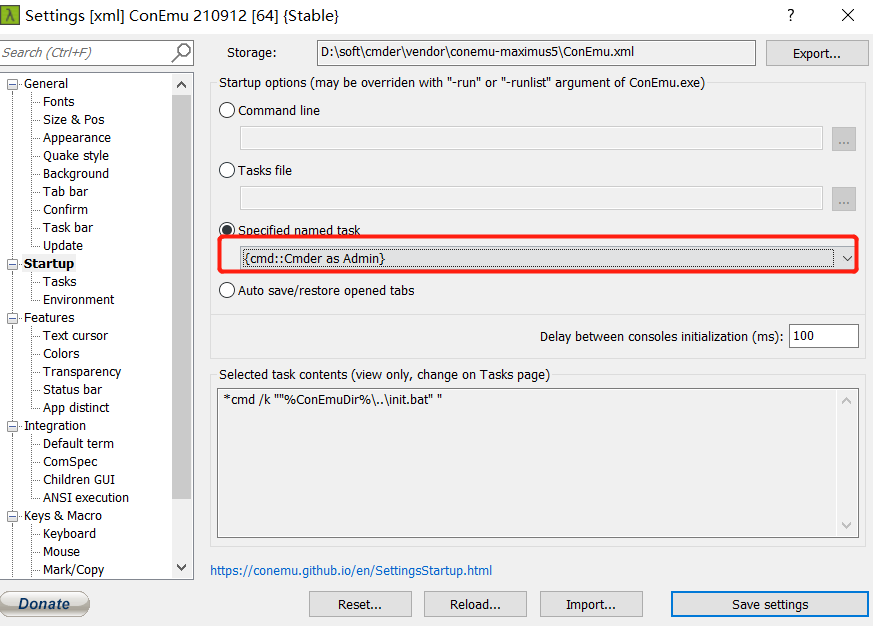Screen dimensions: 873x626
Task: Click the search magnifier icon
Action: pyautogui.click(x=181, y=52)
